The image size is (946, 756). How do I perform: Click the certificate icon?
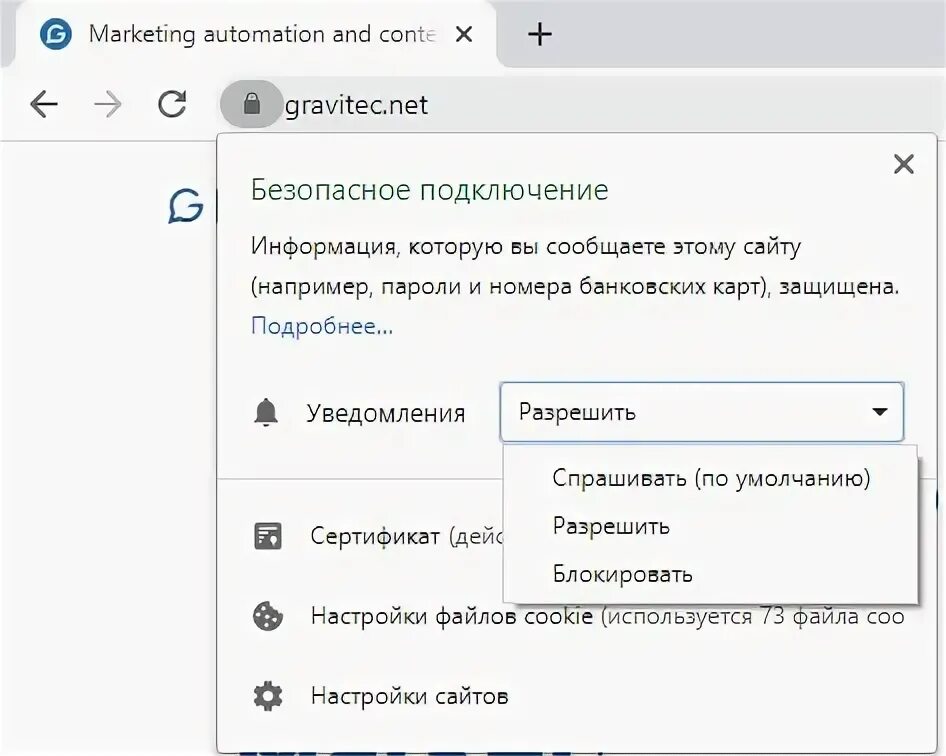[267, 536]
